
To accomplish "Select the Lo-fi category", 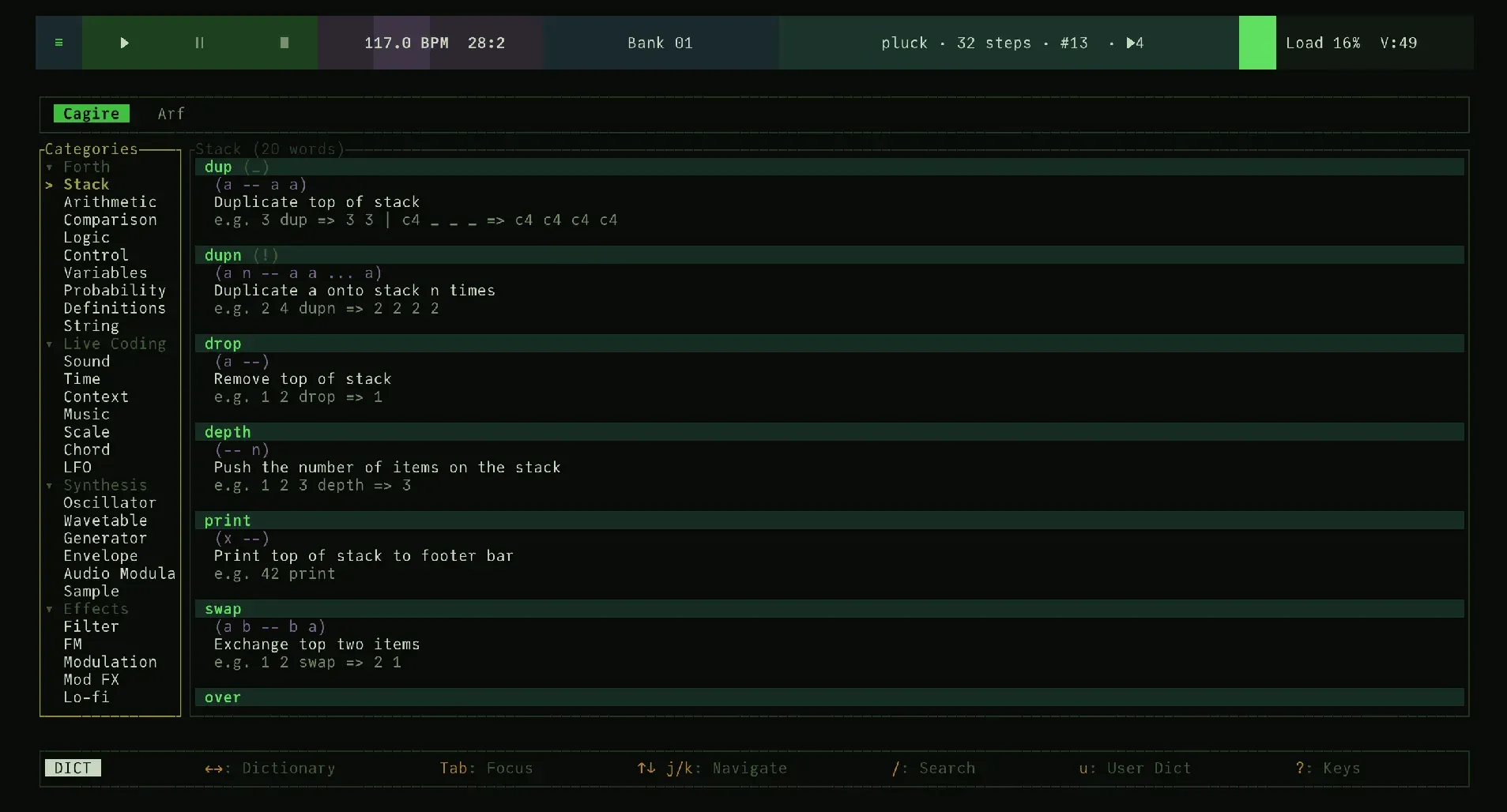I will 86,697.
